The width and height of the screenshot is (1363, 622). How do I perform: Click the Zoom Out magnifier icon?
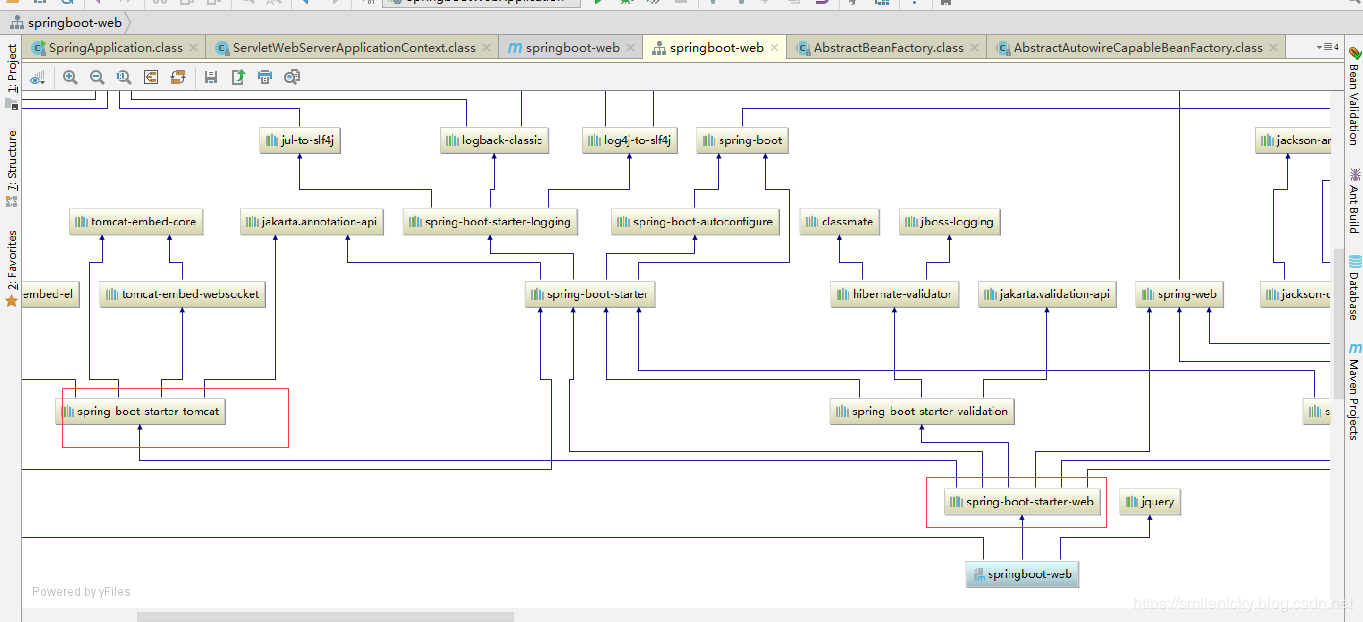[x=97, y=77]
